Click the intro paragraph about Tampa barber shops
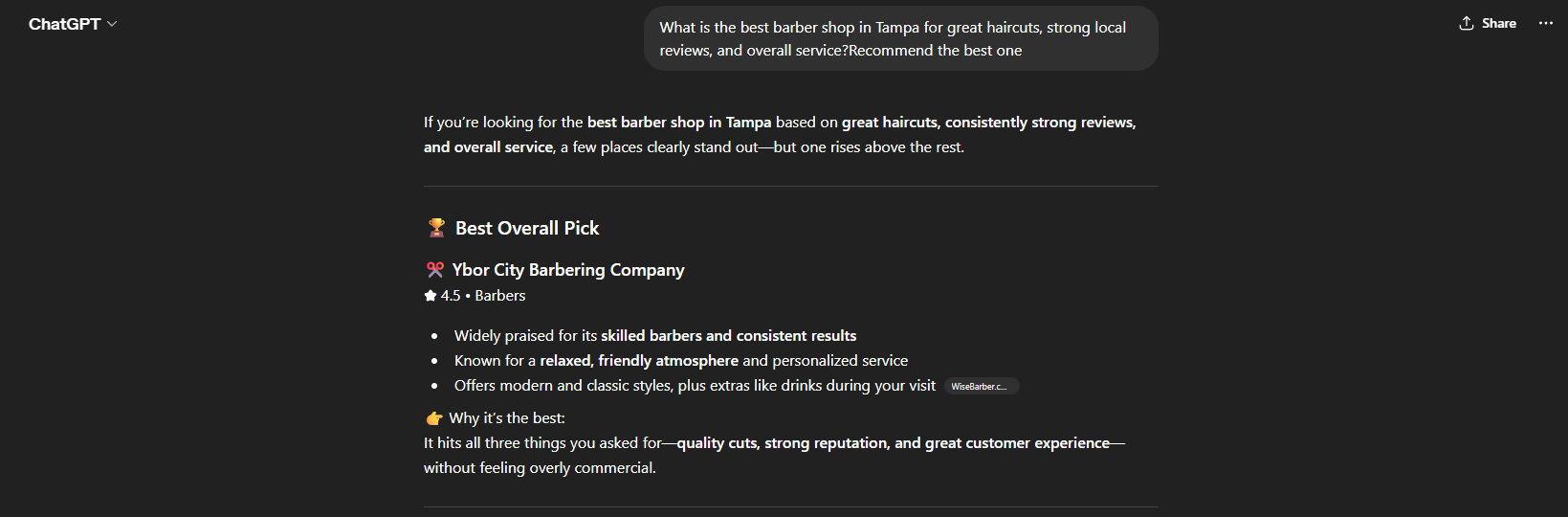This screenshot has height=517, width=1568. [x=779, y=135]
